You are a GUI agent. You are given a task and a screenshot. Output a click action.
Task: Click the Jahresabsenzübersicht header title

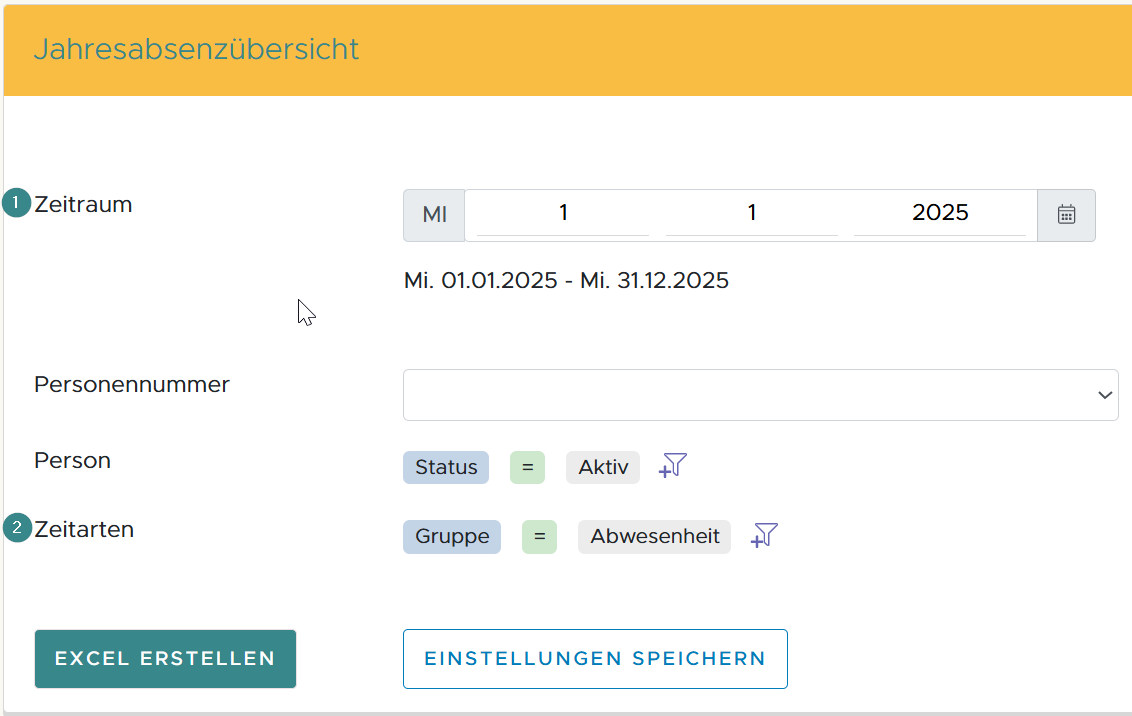[196, 49]
